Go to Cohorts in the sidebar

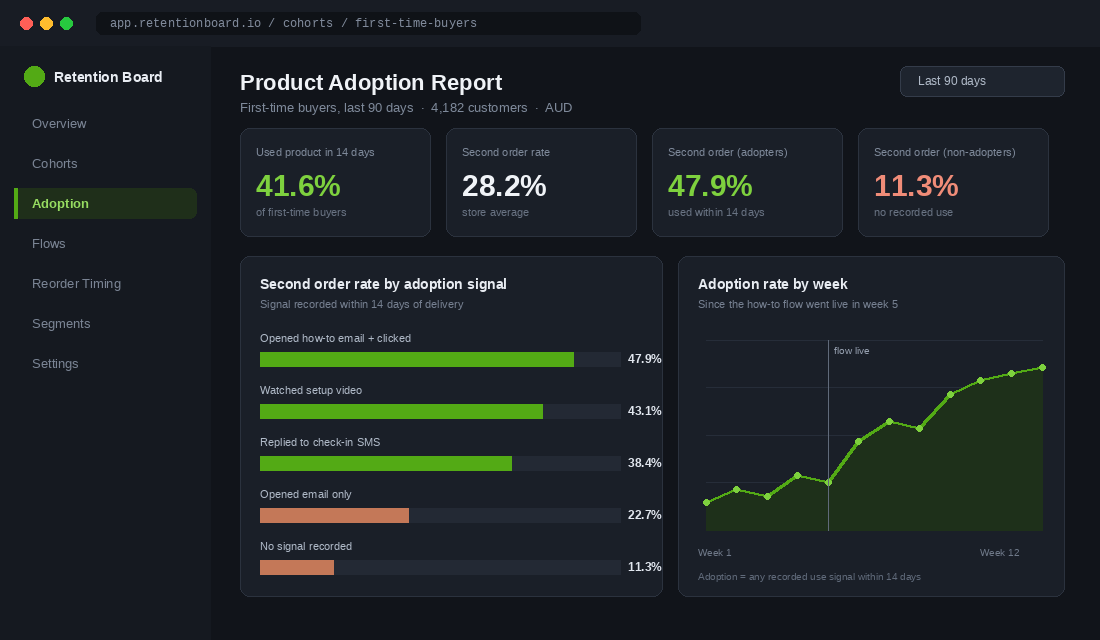tap(55, 164)
